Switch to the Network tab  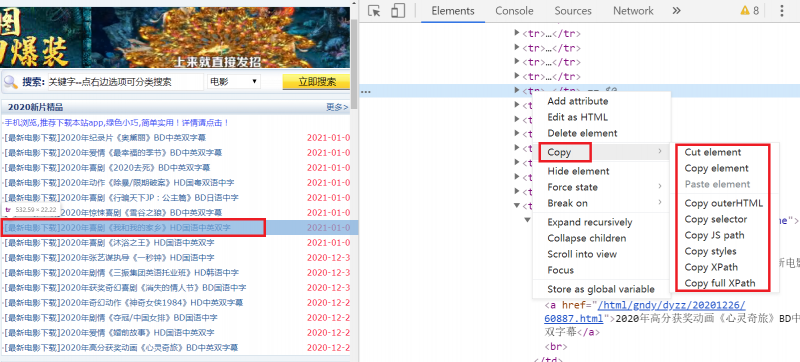pos(633,11)
